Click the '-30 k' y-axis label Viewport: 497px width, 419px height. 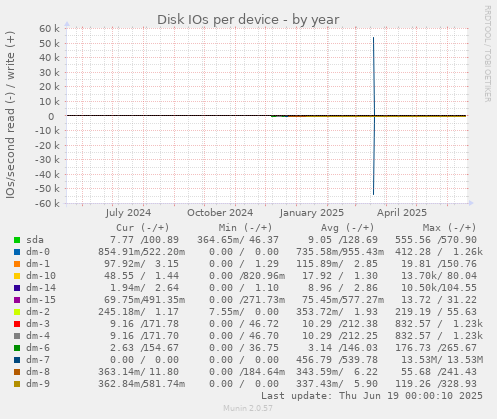[47, 160]
